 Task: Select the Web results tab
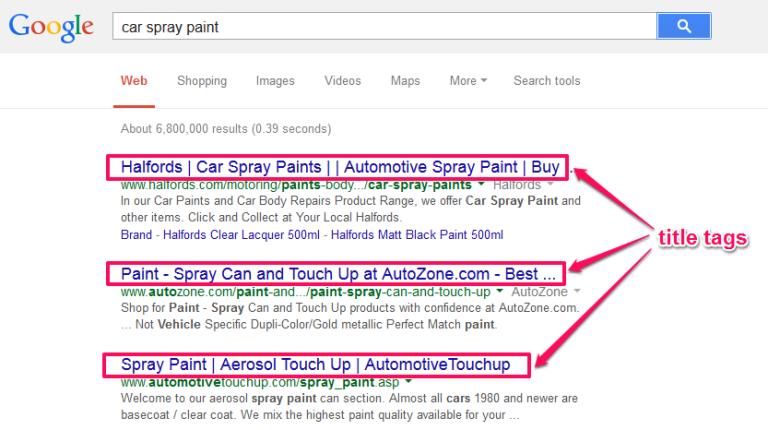[x=134, y=81]
